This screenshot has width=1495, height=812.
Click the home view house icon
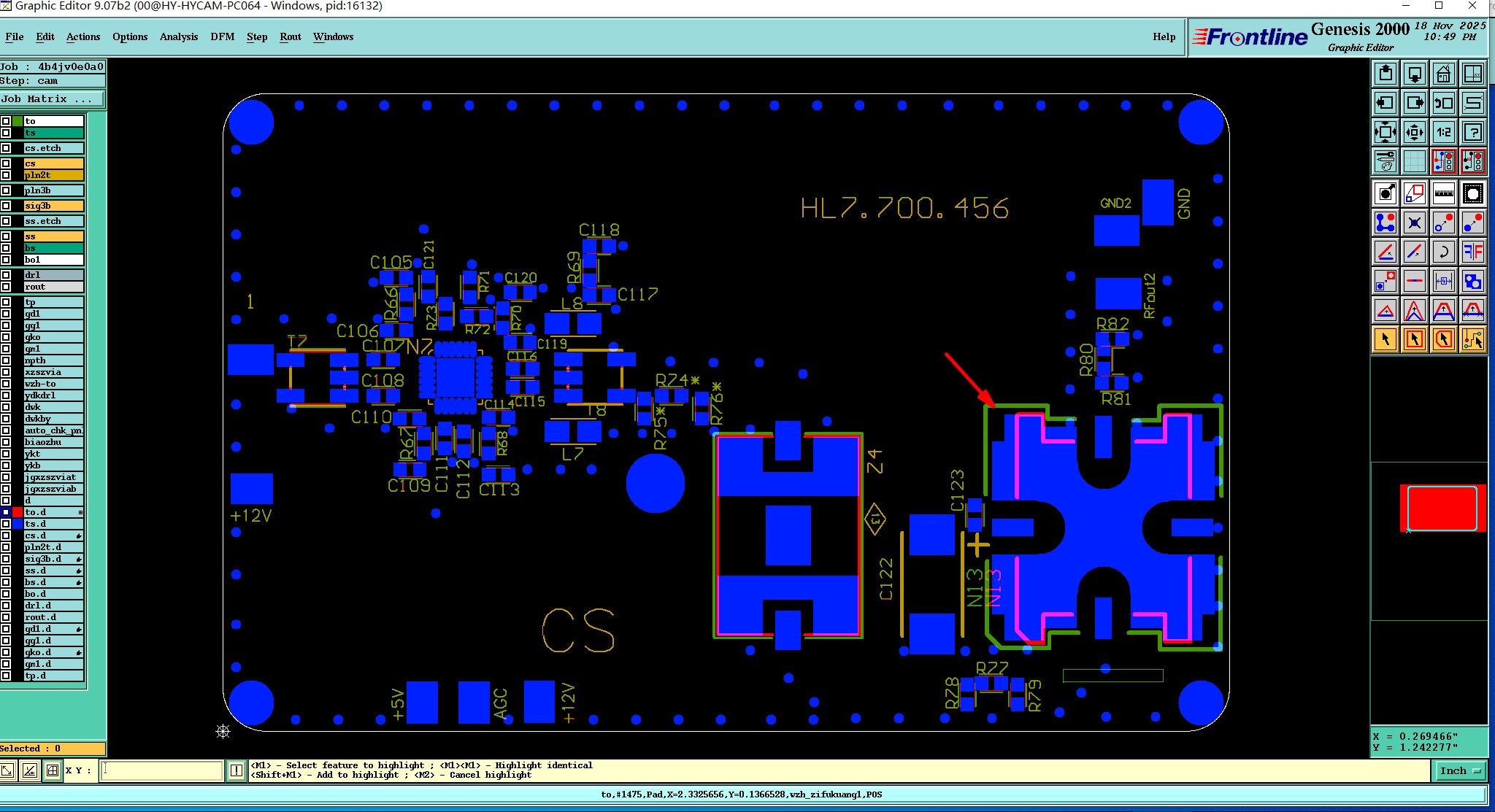coord(1443,74)
